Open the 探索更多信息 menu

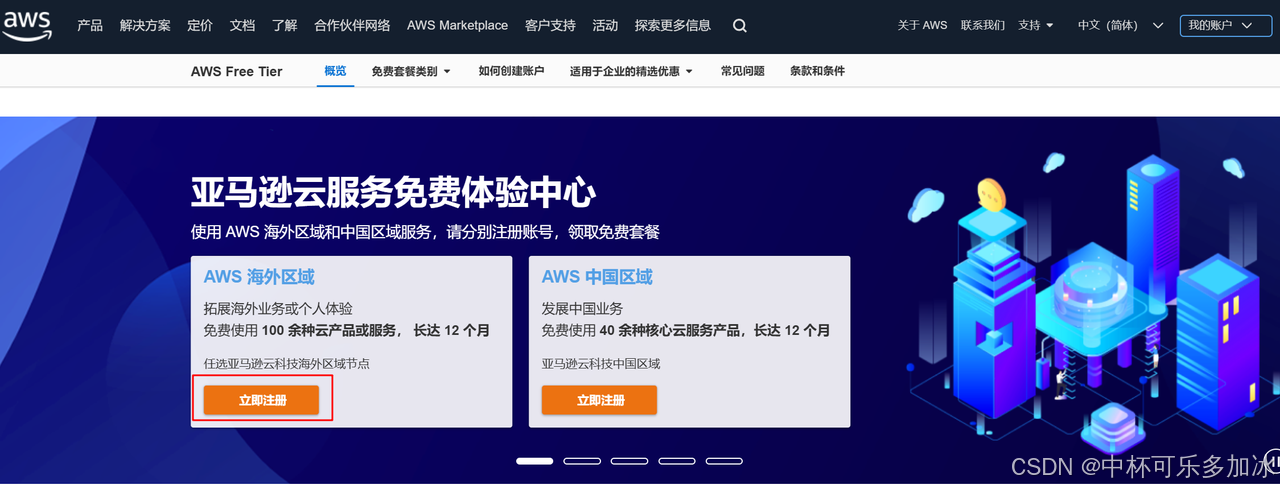click(x=673, y=26)
